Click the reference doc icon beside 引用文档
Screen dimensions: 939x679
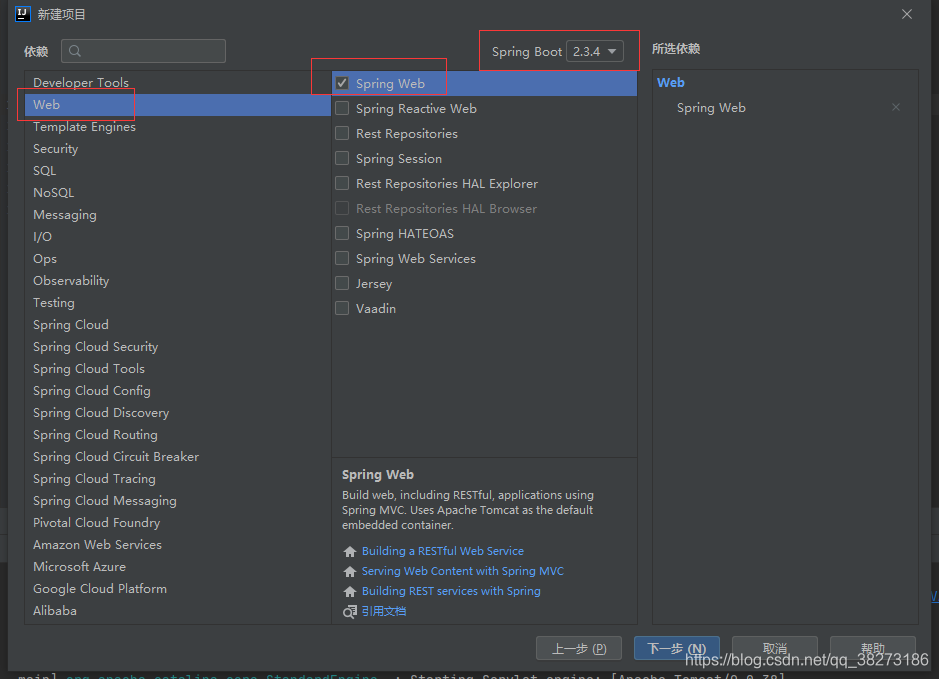coord(350,611)
